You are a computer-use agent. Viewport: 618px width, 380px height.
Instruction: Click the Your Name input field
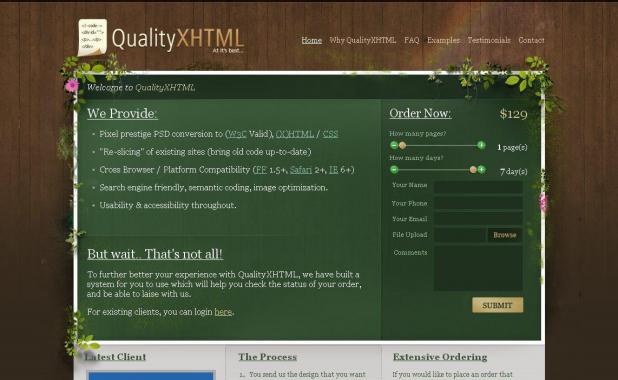click(478, 187)
